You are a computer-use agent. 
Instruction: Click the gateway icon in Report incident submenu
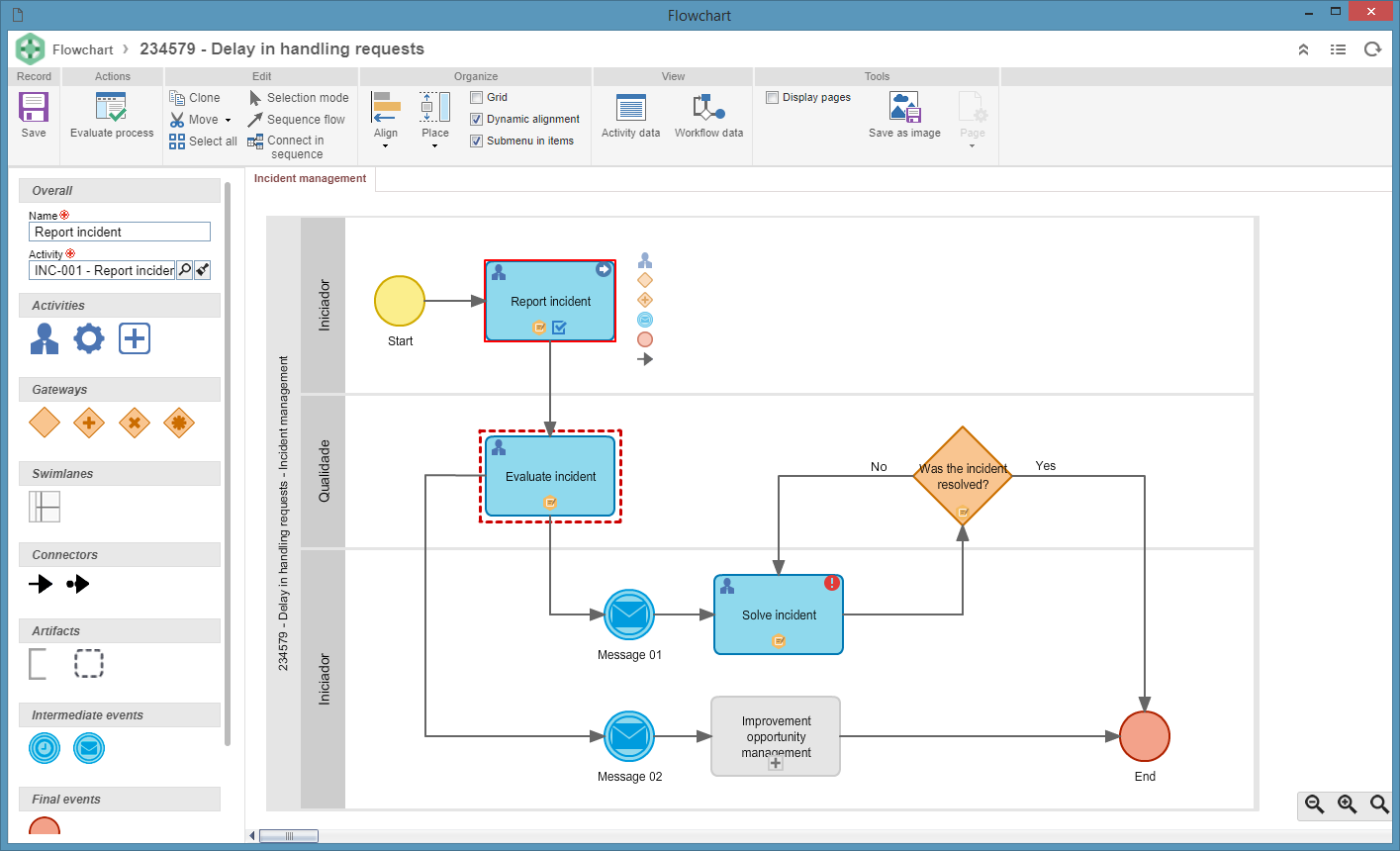(645, 280)
